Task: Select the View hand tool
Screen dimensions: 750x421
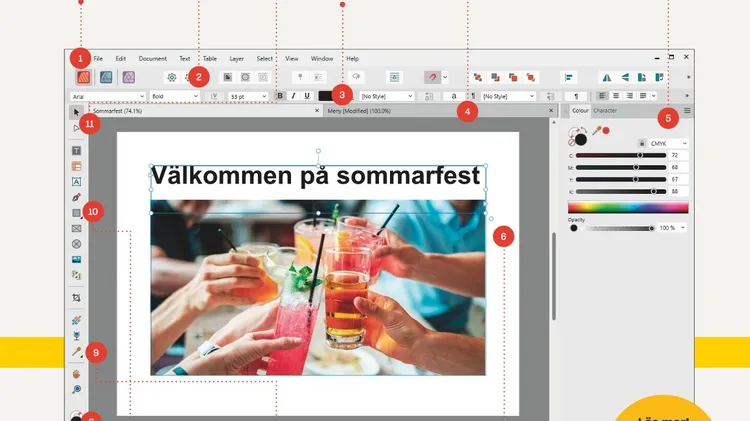Action: pyautogui.click(x=76, y=374)
